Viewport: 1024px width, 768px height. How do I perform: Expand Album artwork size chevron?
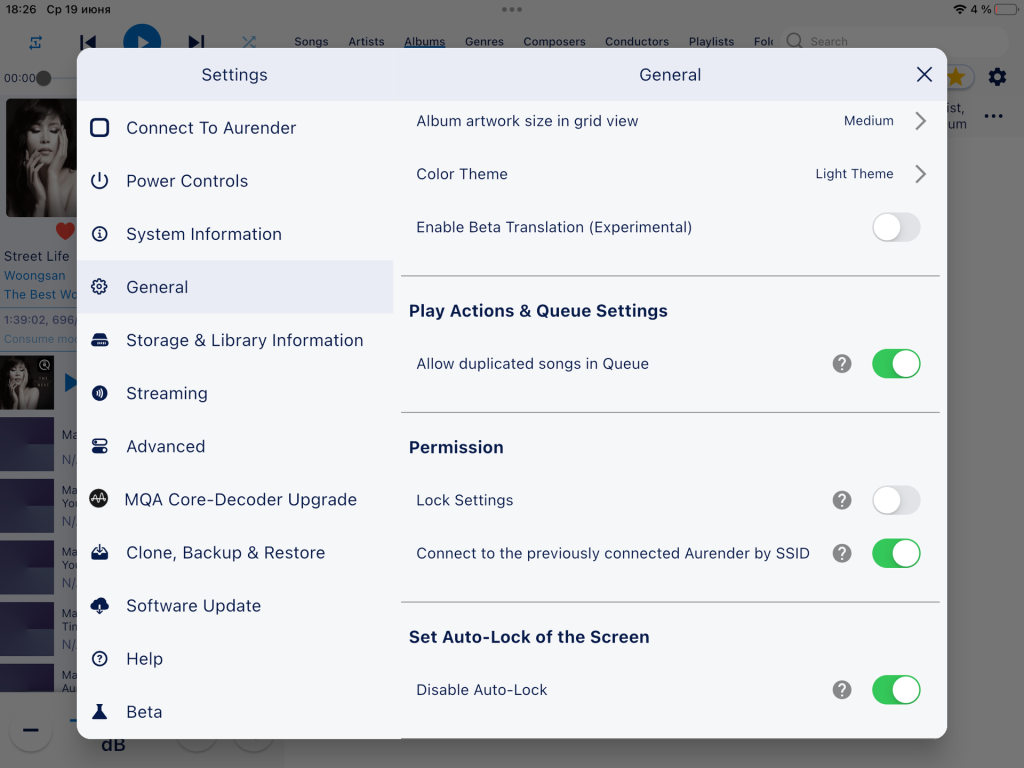click(x=920, y=121)
